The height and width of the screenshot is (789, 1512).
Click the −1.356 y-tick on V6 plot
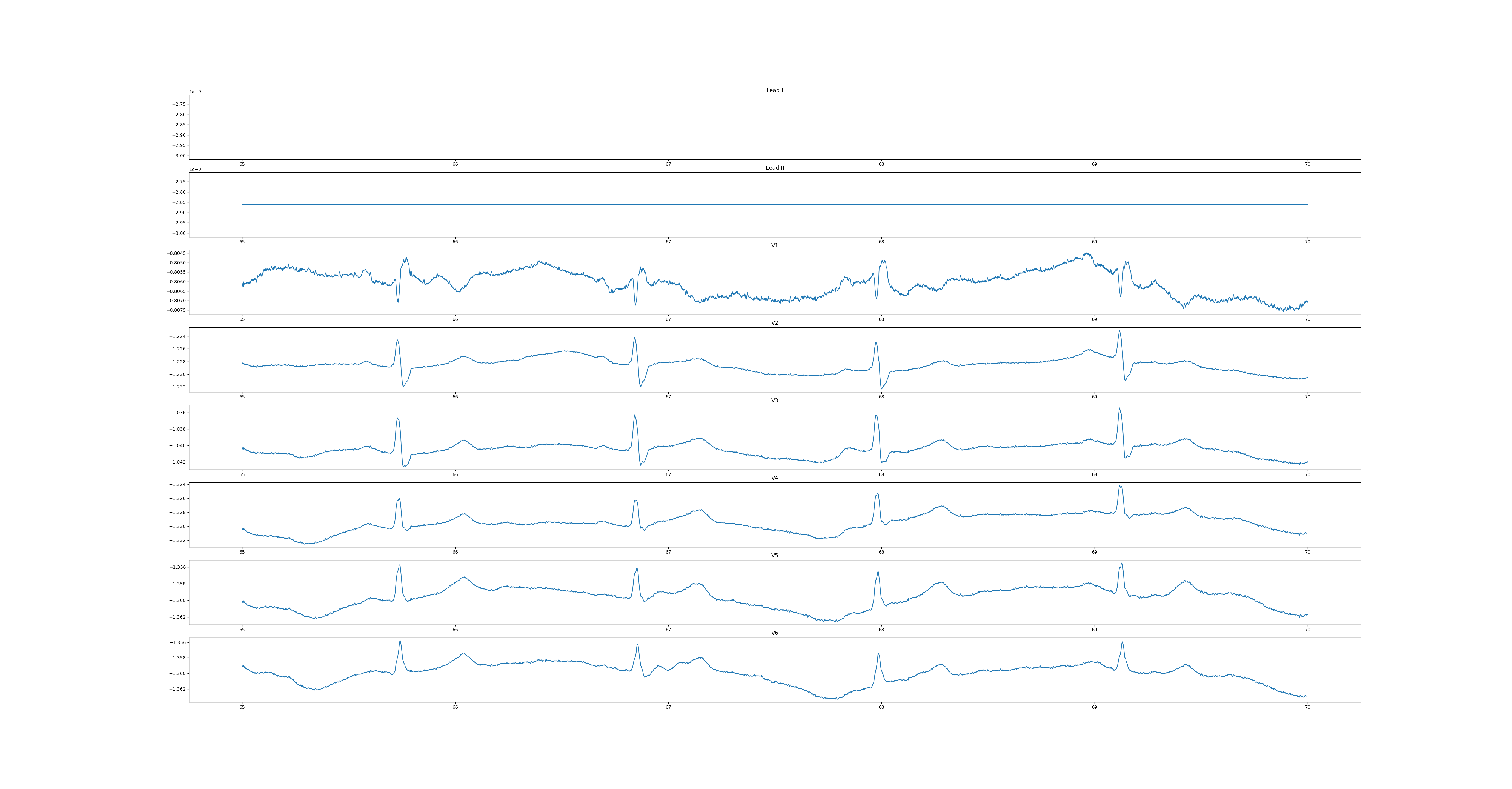pos(177,643)
